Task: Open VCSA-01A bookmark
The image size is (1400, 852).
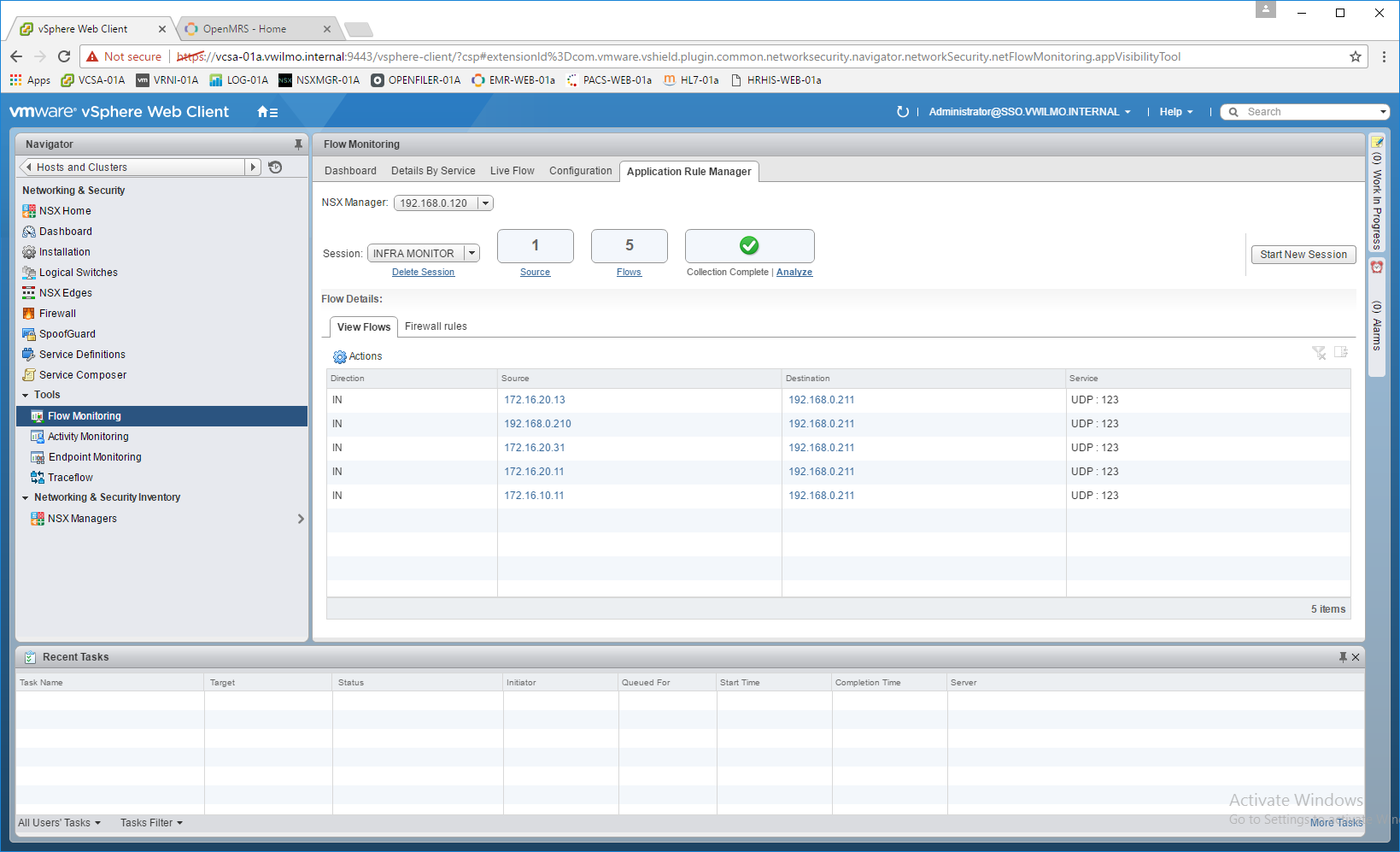Action: click(x=93, y=80)
